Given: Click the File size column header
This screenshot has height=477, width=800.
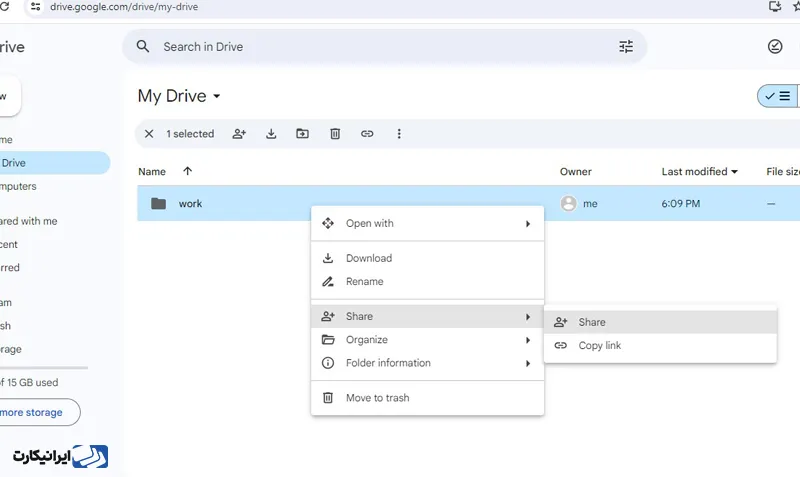Looking at the screenshot, I should point(783,171).
